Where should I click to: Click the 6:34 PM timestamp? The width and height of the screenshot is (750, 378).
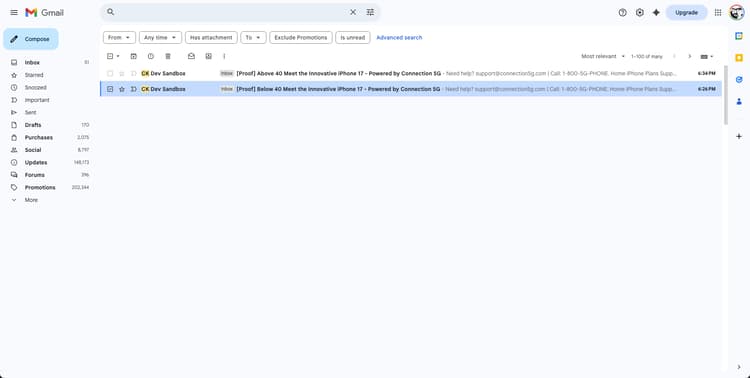pyautogui.click(x=706, y=73)
